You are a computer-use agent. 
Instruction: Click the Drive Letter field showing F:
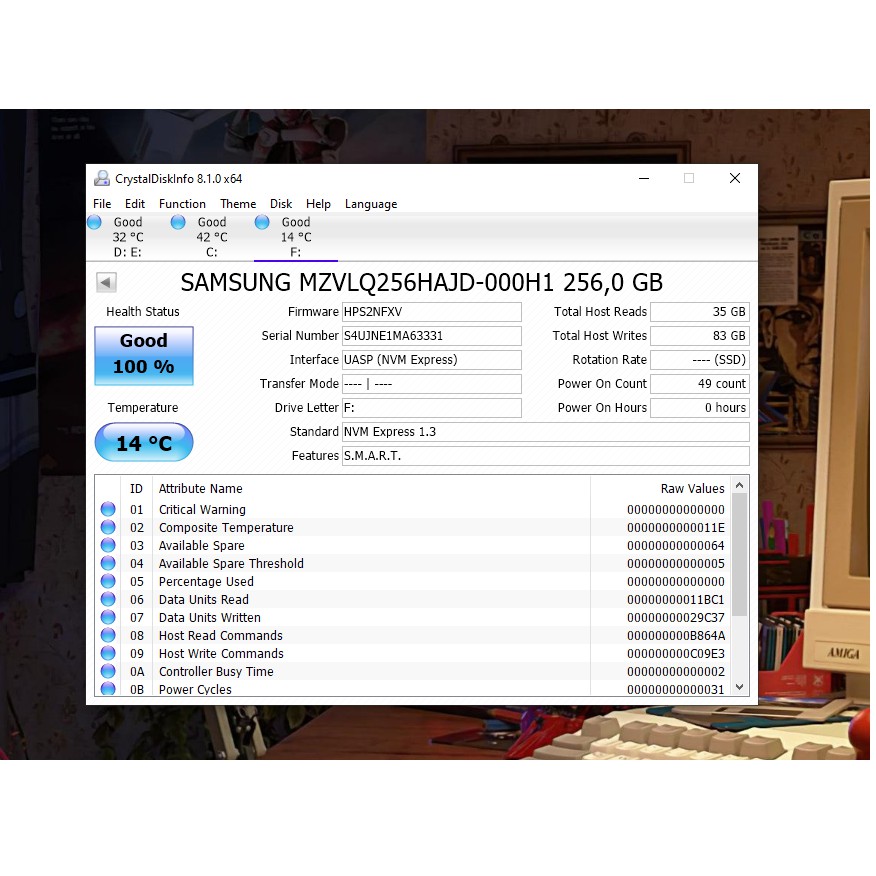(x=431, y=407)
